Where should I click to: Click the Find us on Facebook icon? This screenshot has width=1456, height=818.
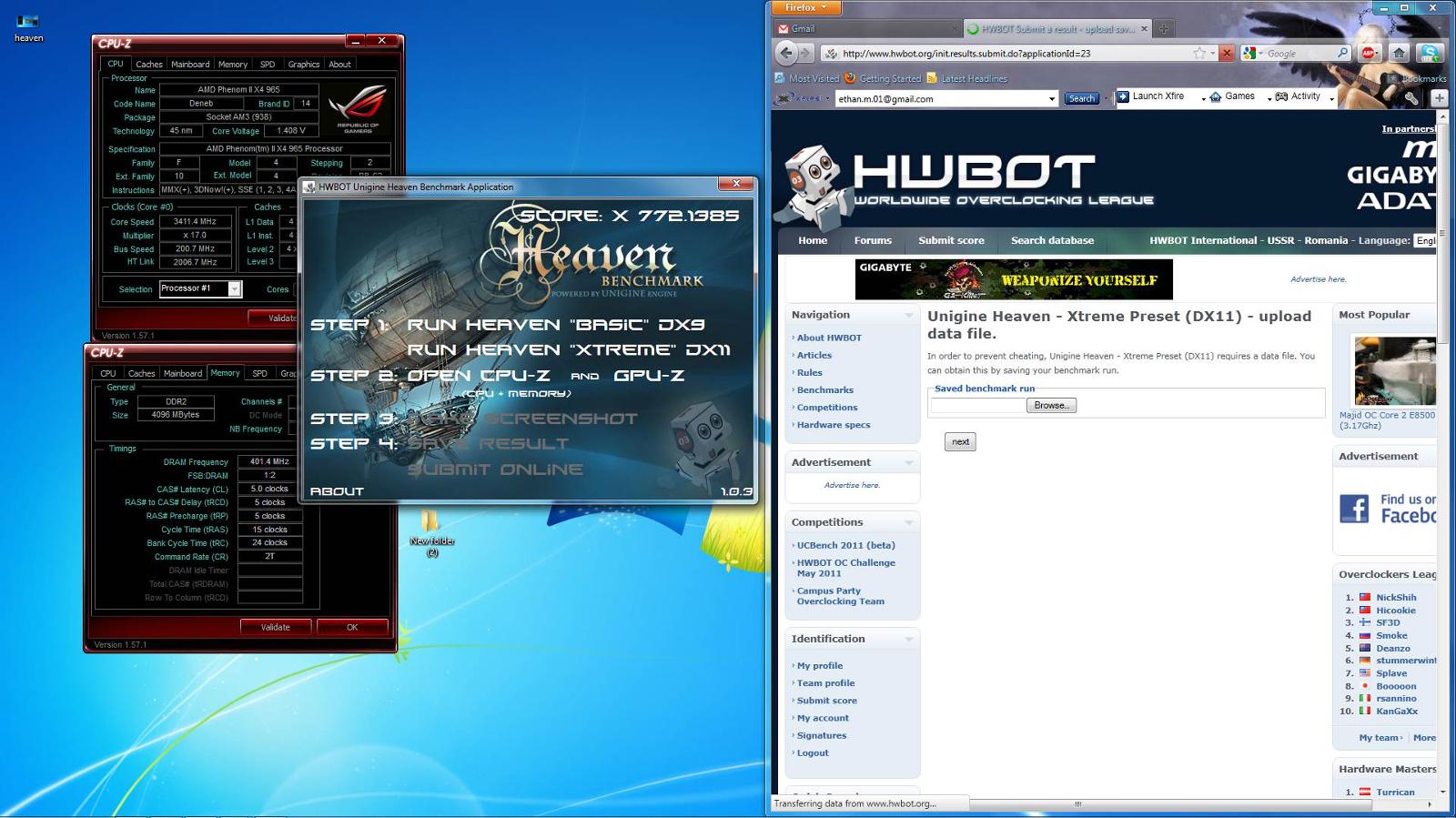coord(1354,508)
